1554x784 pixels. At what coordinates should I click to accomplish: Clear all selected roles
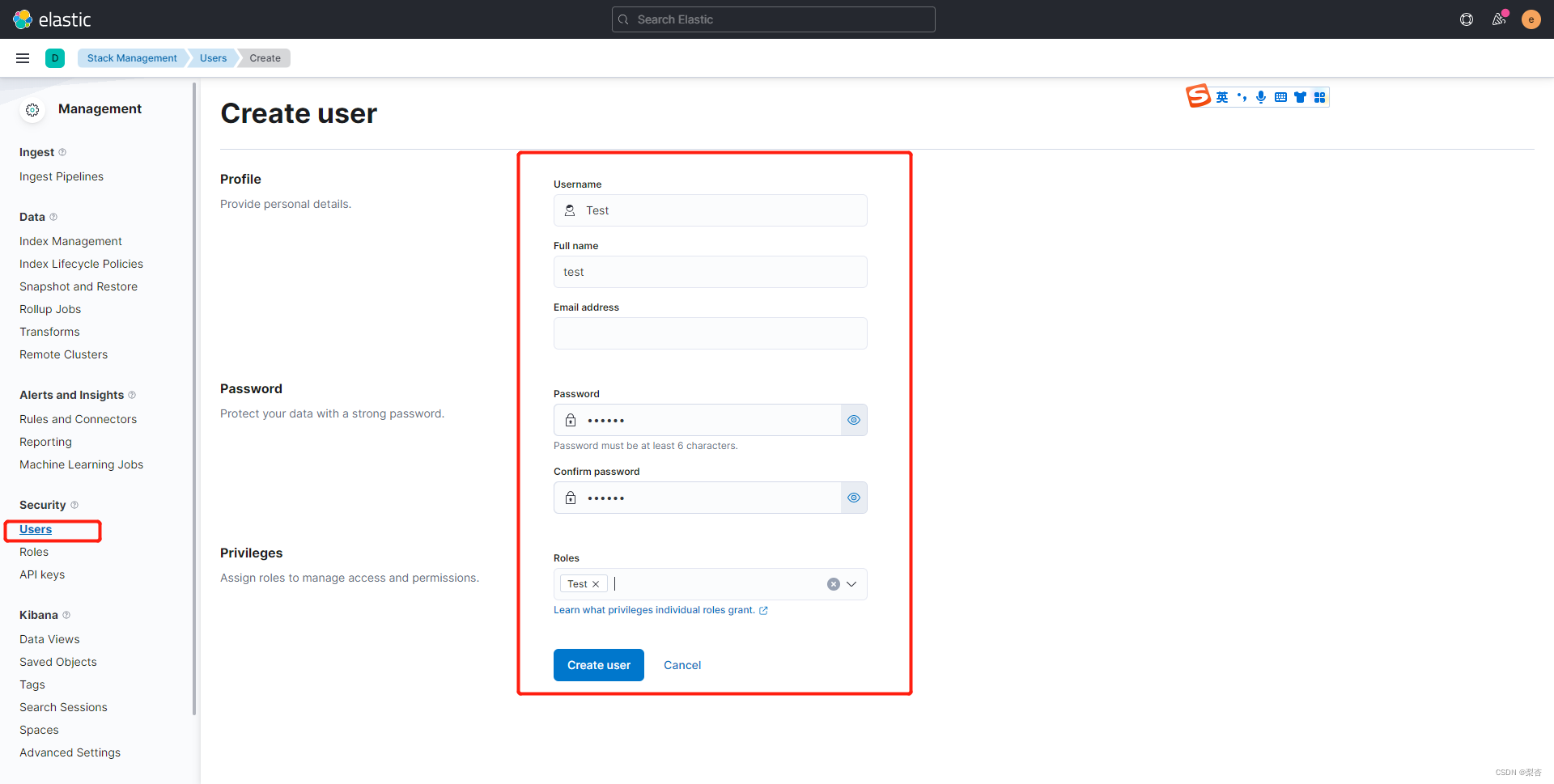click(x=833, y=584)
